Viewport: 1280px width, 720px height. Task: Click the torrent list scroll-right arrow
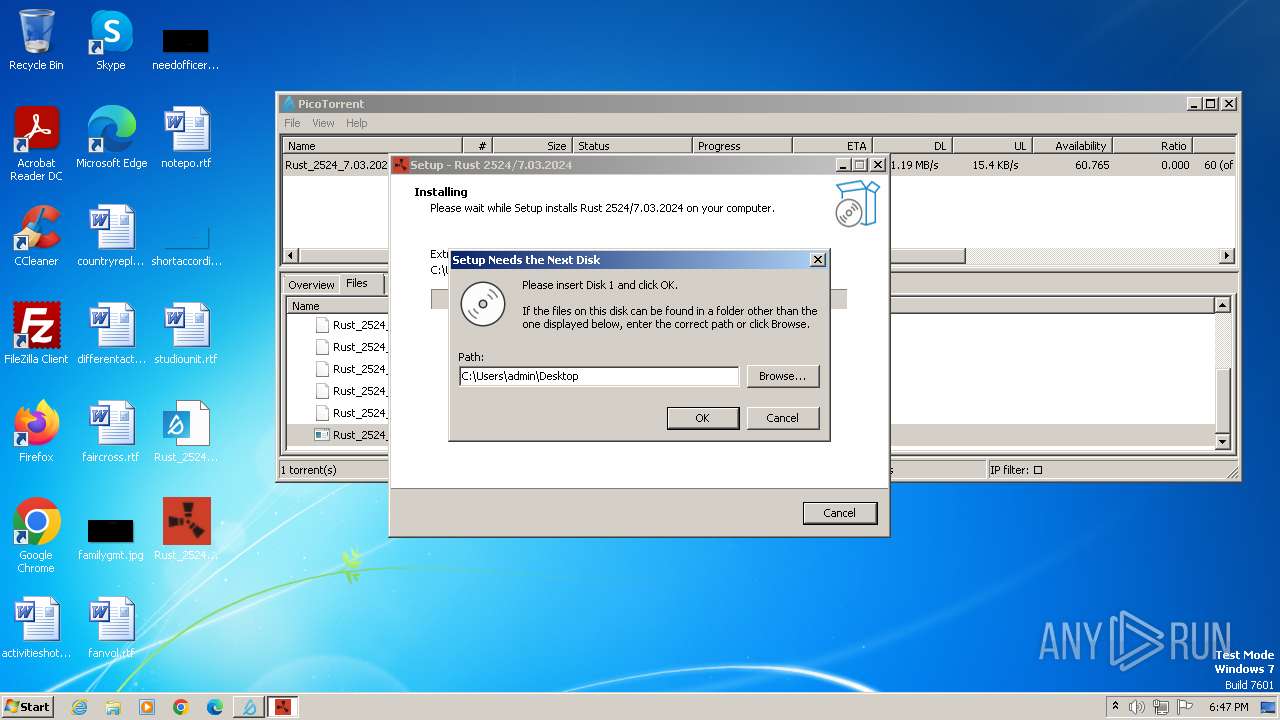pos(1227,256)
